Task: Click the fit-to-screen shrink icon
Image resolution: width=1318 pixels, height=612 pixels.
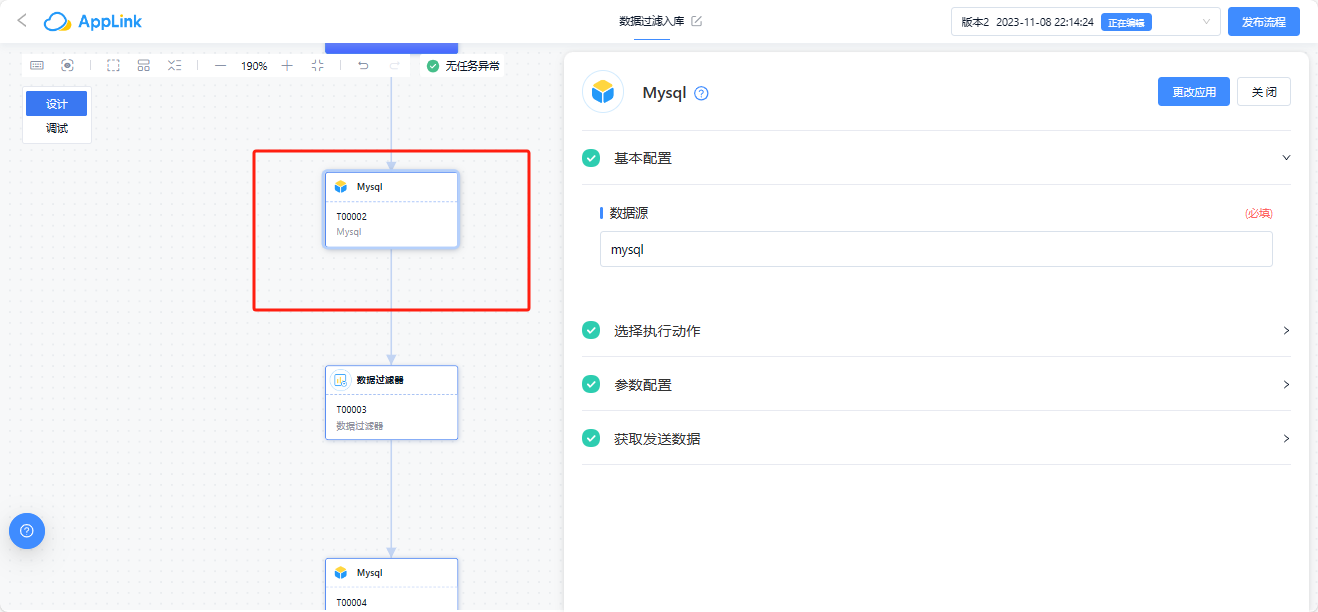Action: 317,65
